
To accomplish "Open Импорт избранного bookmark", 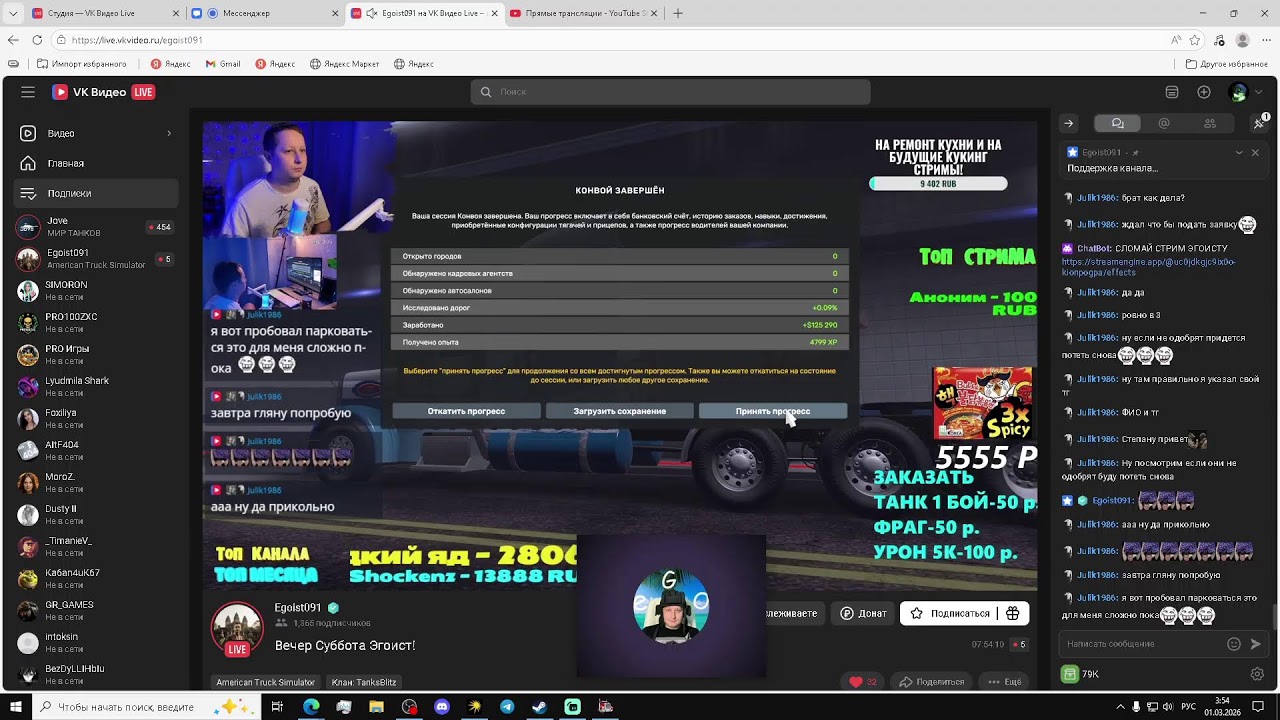I will point(82,64).
